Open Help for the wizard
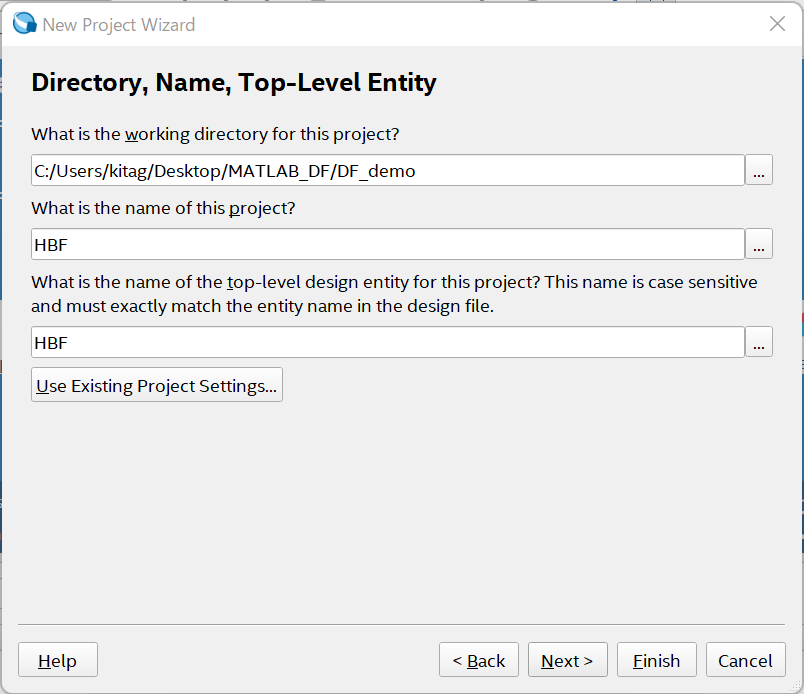The height and width of the screenshot is (694, 804). click(x=57, y=660)
